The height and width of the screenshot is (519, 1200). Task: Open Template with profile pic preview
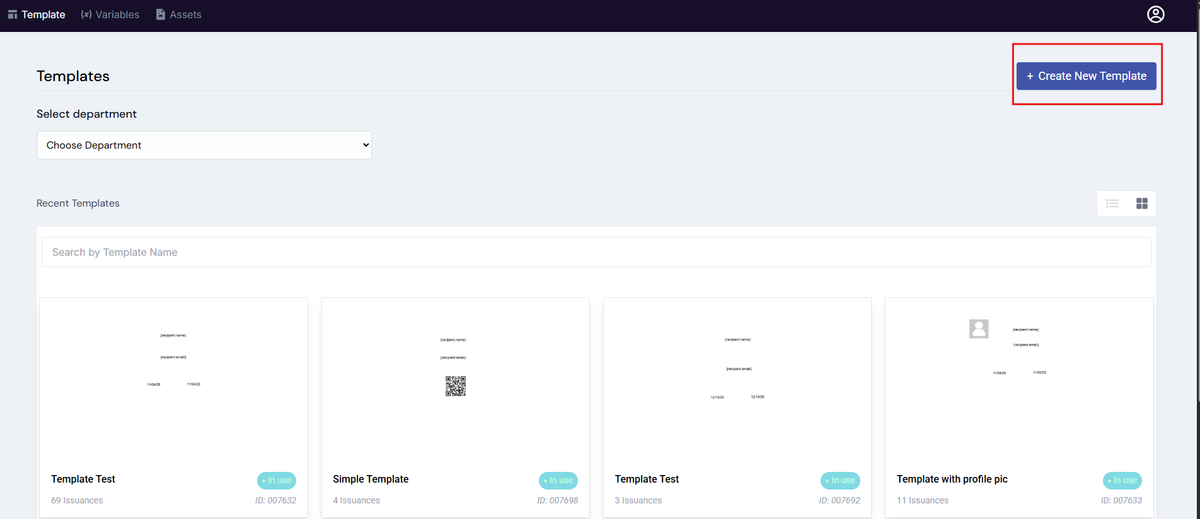click(1019, 380)
